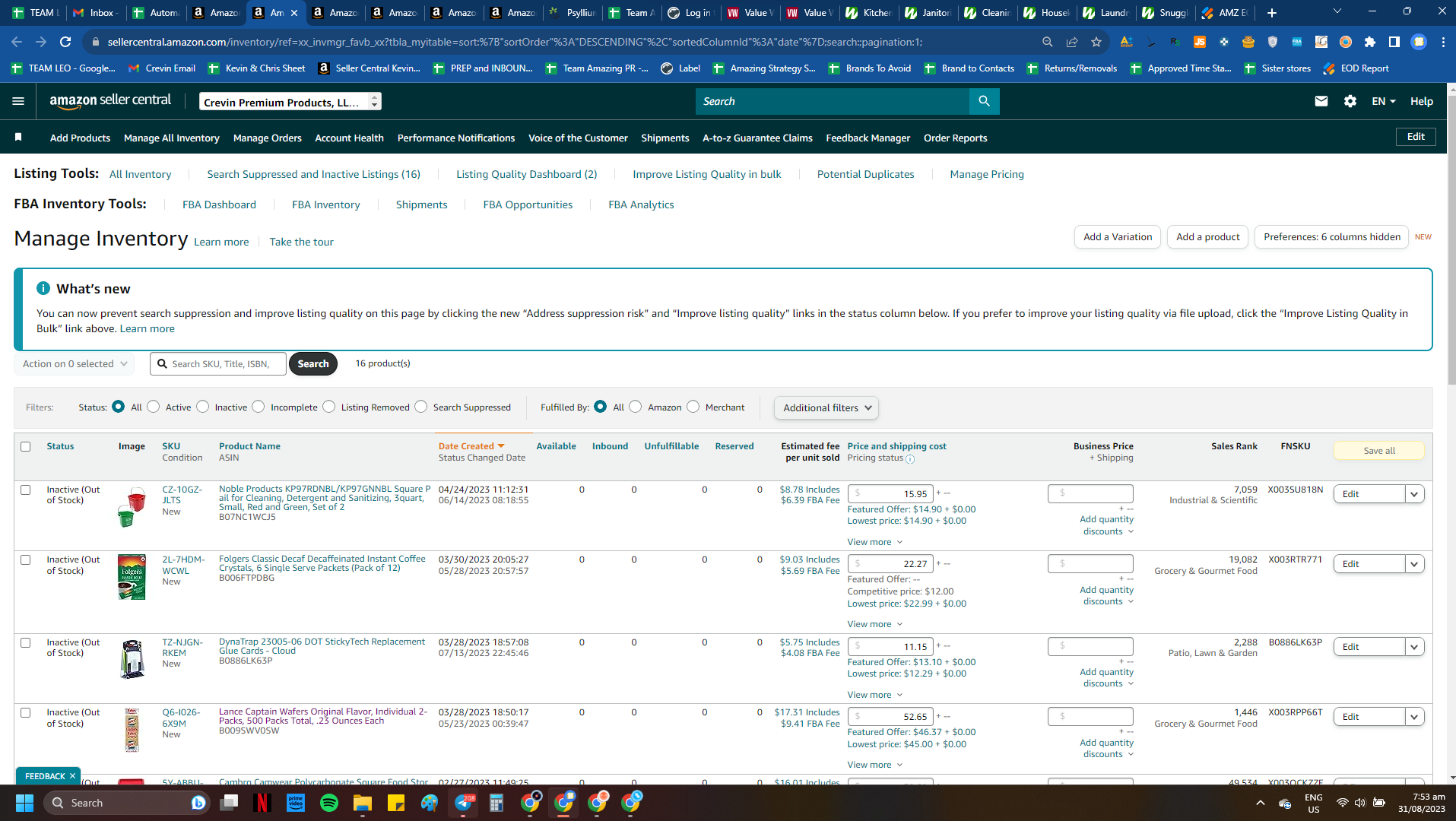Open the messages envelope icon
The image size is (1456, 821).
[1321, 101]
